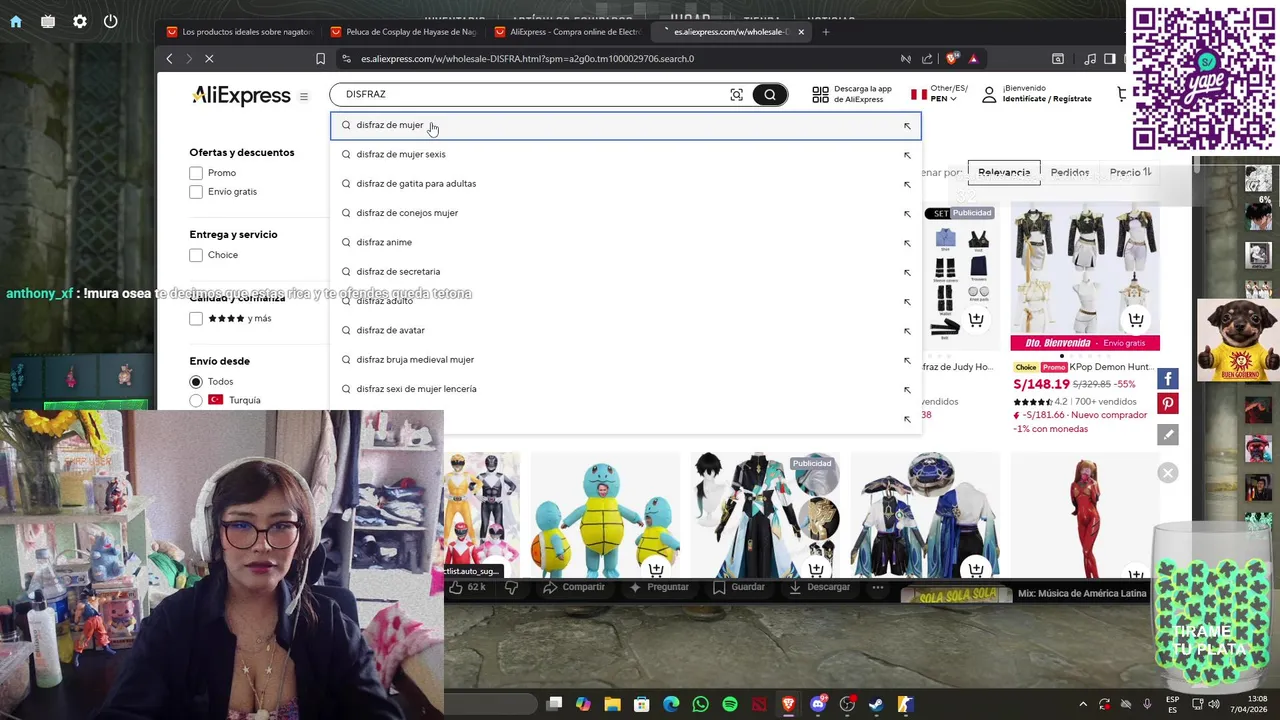
Task: Click the settings gear at top left
Action: [x=79, y=21]
